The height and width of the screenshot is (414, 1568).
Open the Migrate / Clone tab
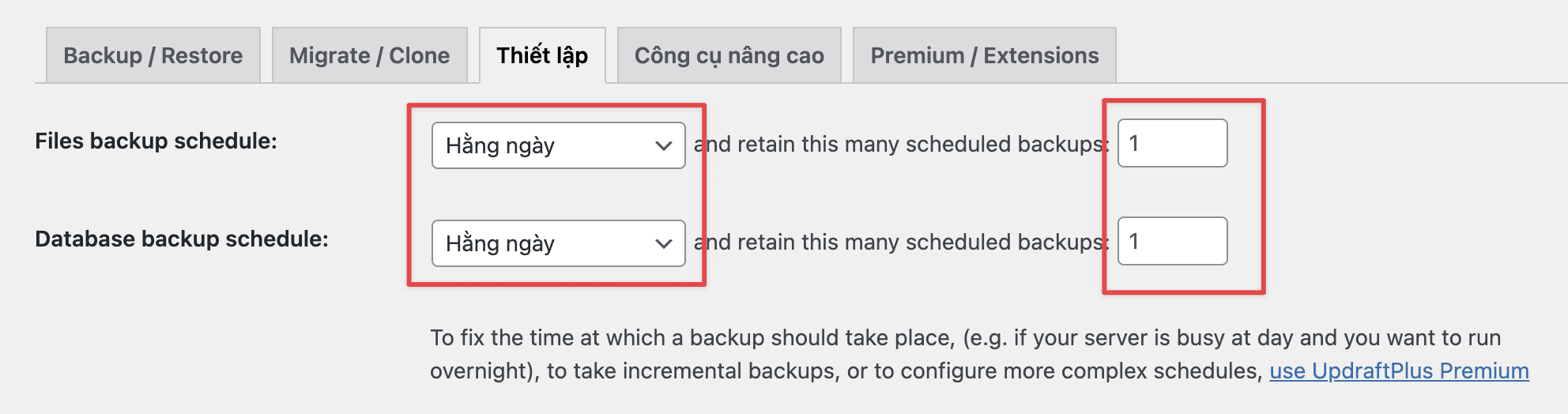[369, 55]
